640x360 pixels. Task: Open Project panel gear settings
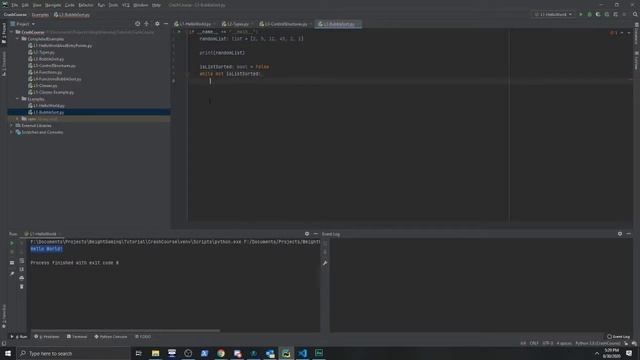pos(157,24)
